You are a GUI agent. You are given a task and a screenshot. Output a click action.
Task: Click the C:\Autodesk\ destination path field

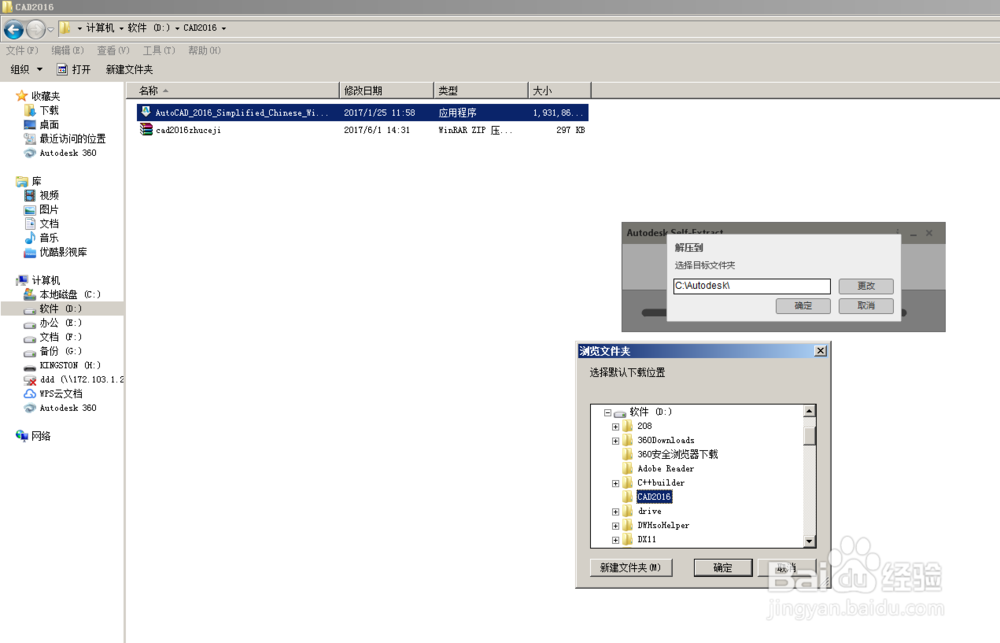click(752, 286)
